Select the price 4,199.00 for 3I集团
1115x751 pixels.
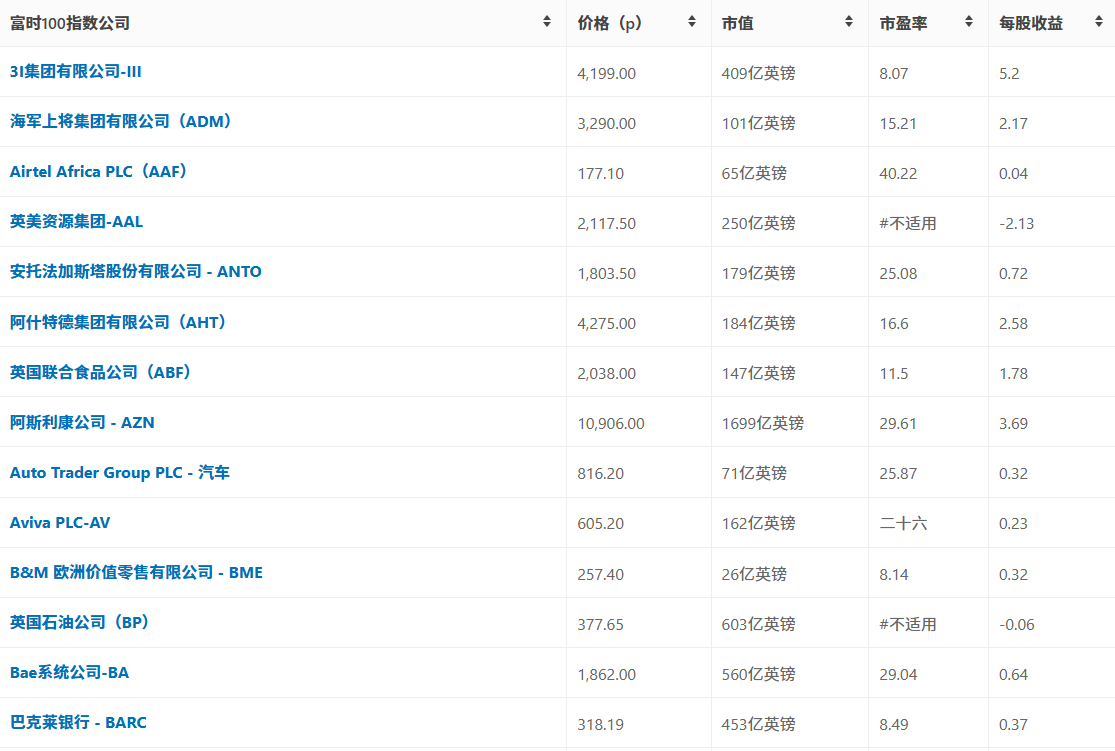607,73
